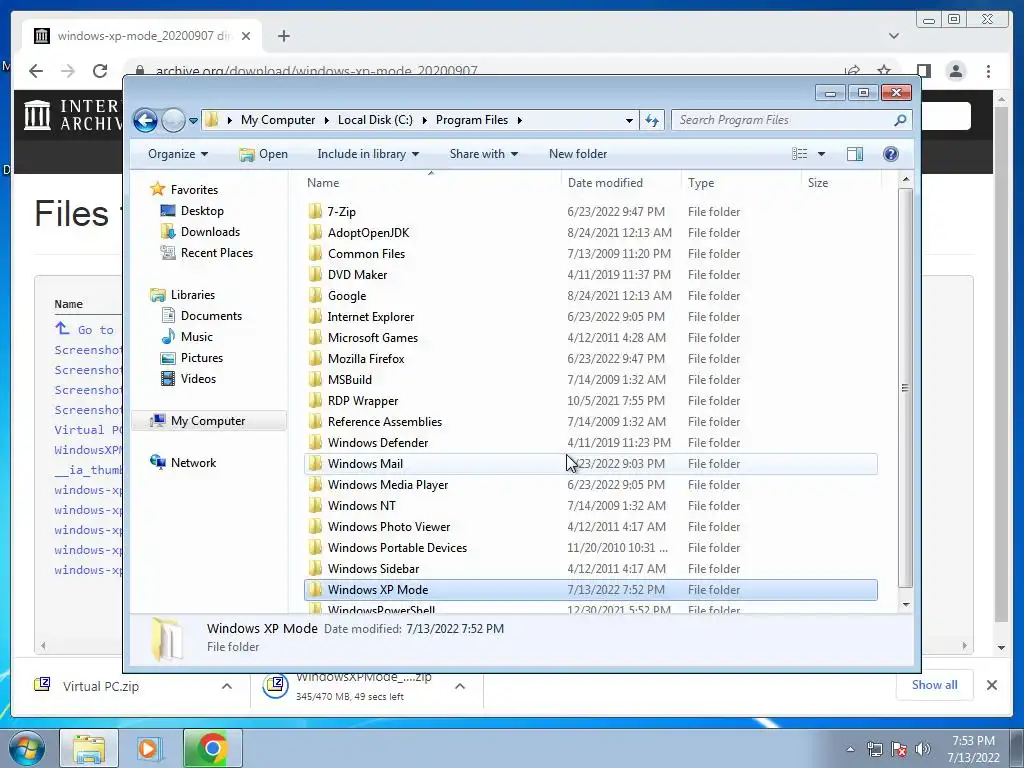Select the 7-Zip folder icon
The height and width of the screenshot is (768, 1024).
[315, 212]
